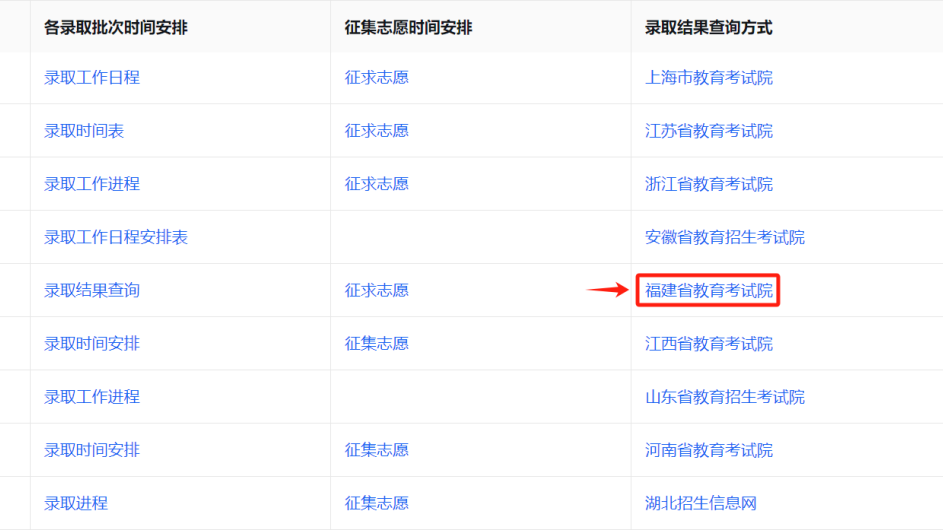
Task: Visit 河南省教育考试院 link
Action: pos(708,450)
